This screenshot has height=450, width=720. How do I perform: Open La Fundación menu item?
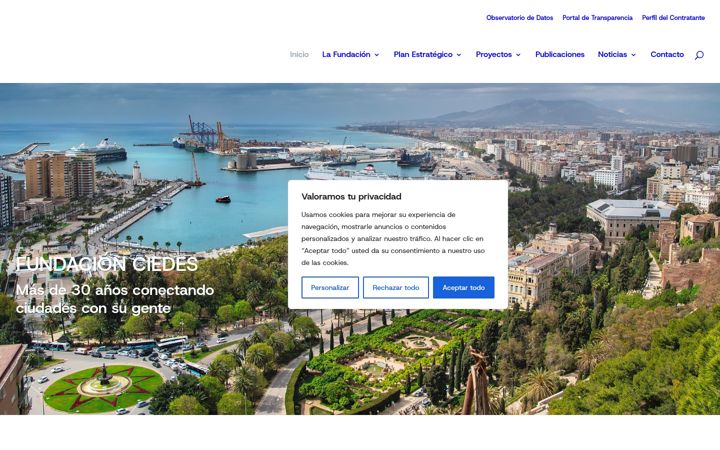pos(346,54)
